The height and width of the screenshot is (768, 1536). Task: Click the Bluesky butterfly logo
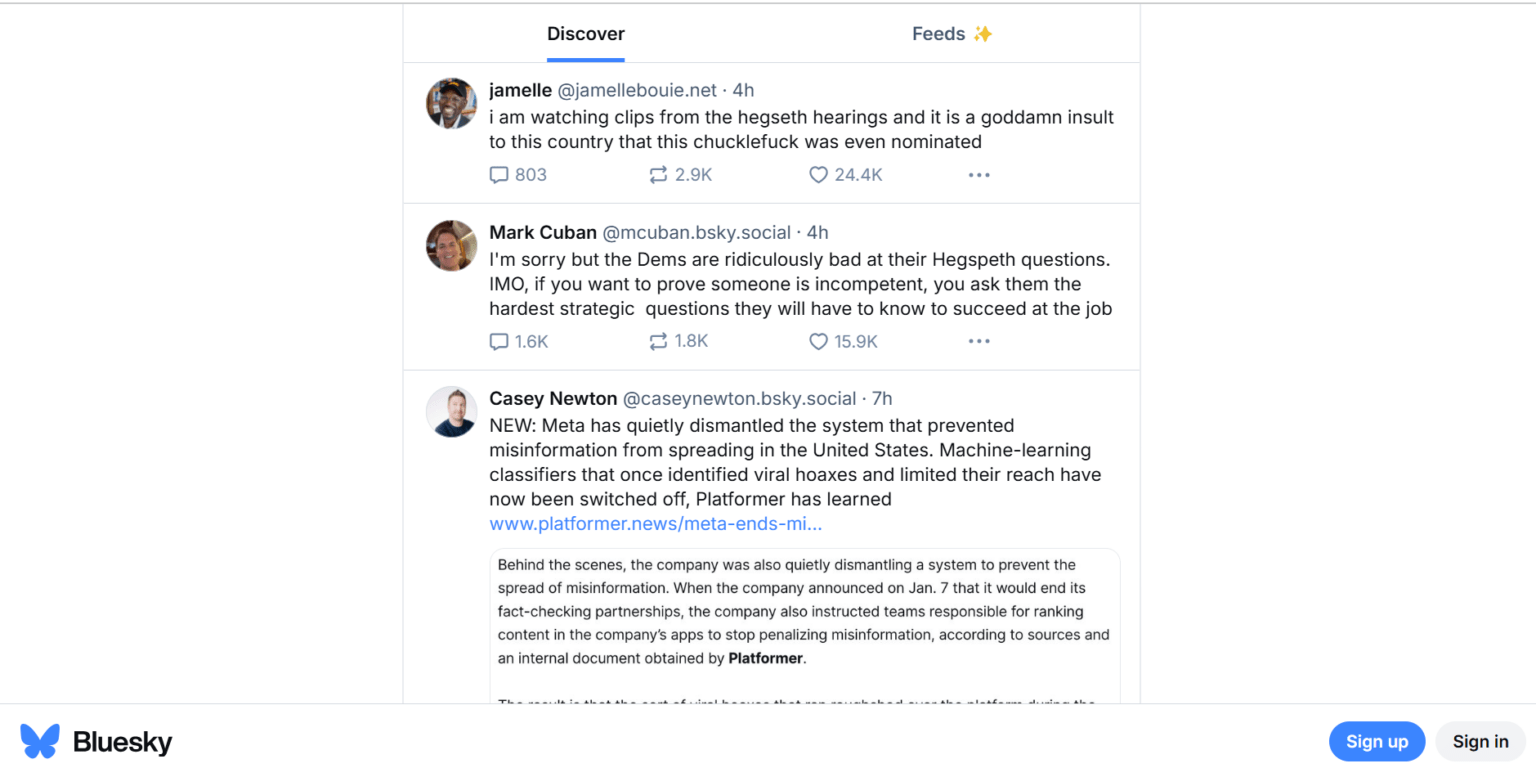point(40,741)
